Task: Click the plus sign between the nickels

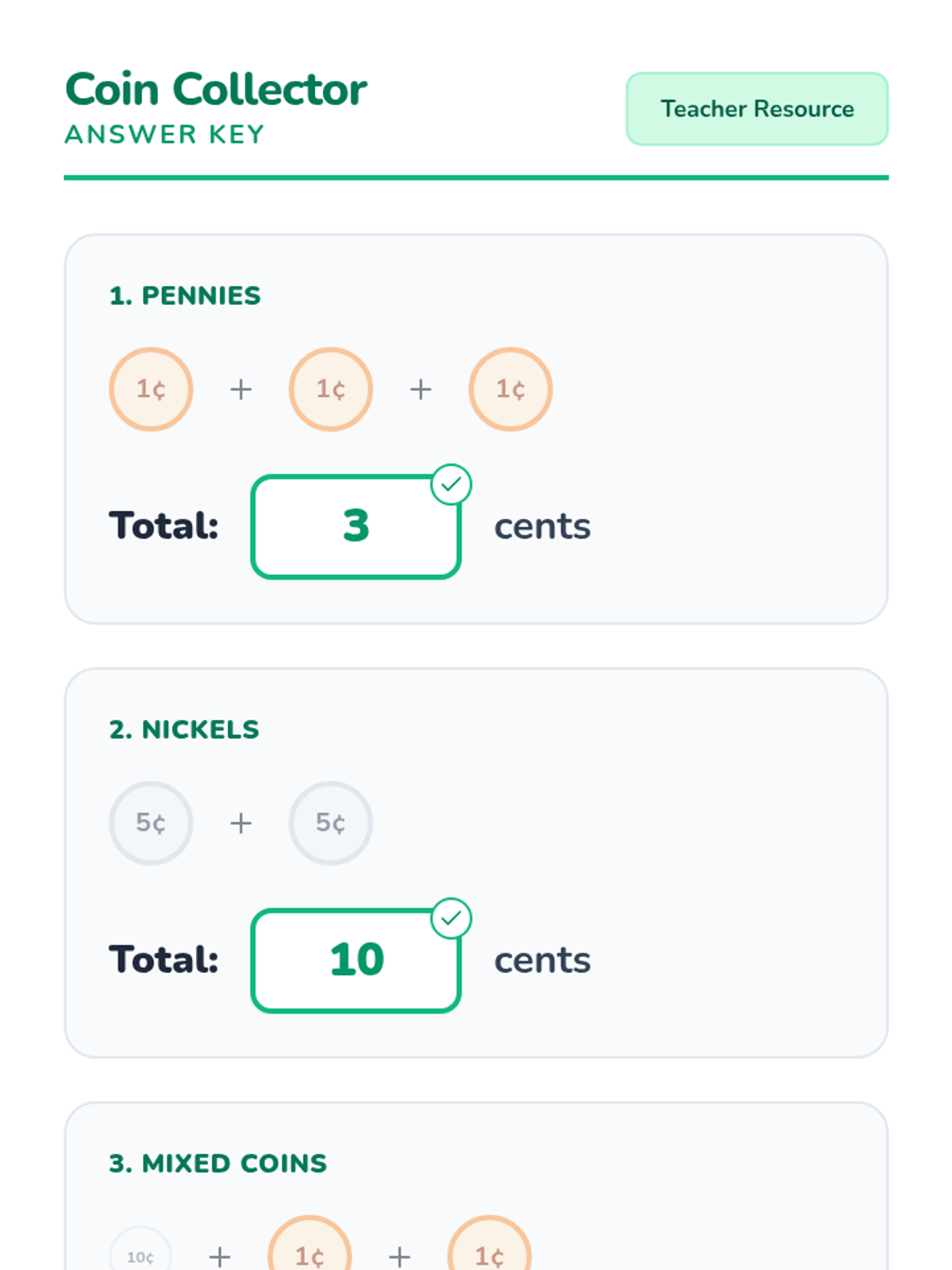Action: tap(241, 823)
